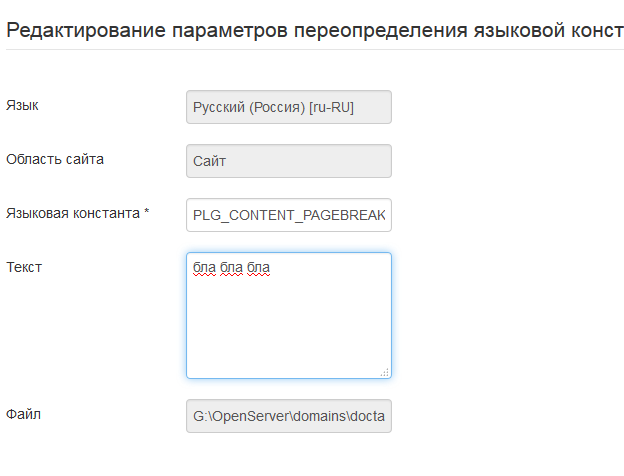Click the Область сайта label

(55, 158)
